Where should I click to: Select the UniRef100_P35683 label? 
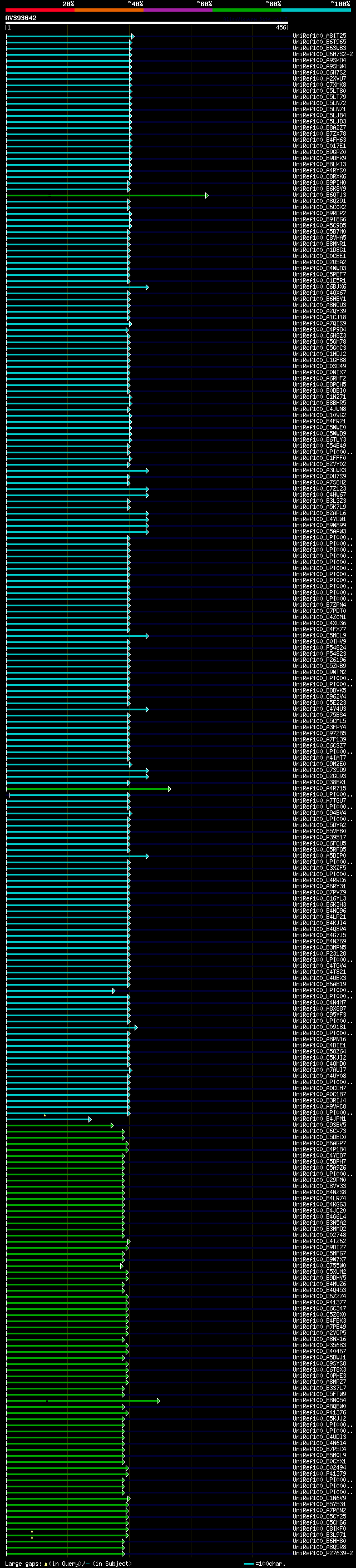coord(319,1345)
